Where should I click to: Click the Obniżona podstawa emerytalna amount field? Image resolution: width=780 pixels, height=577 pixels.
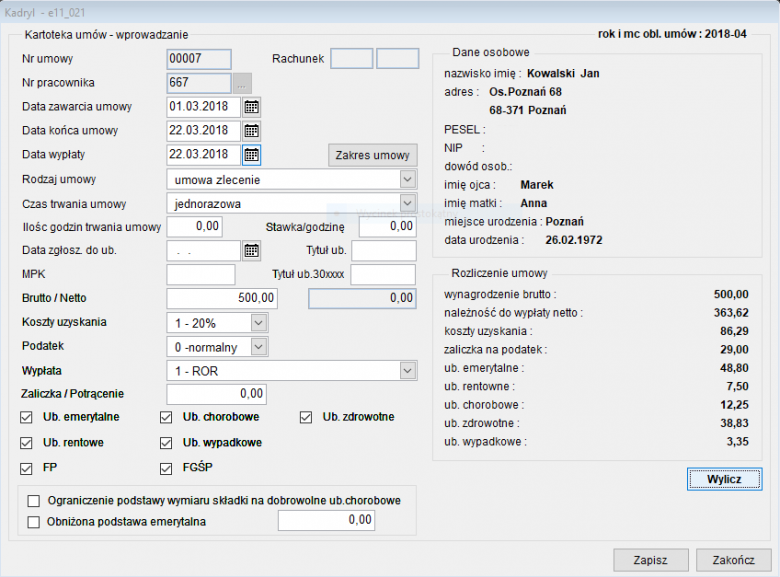[x=326, y=520]
